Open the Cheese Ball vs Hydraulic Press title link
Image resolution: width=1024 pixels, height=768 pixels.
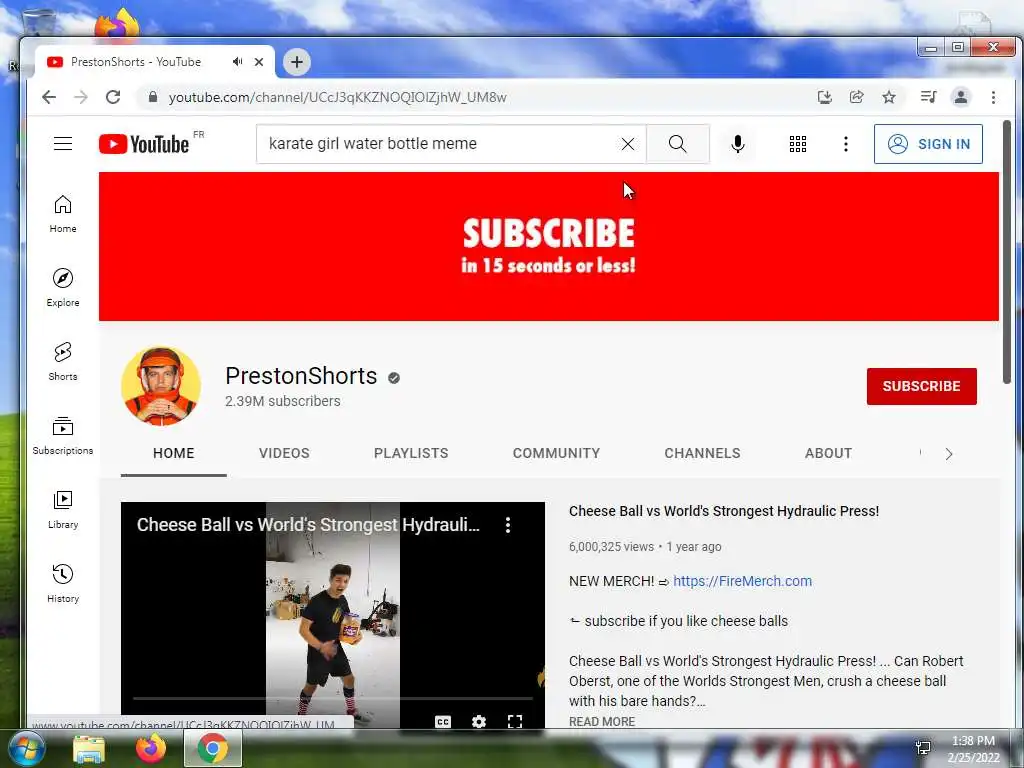[x=724, y=511]
